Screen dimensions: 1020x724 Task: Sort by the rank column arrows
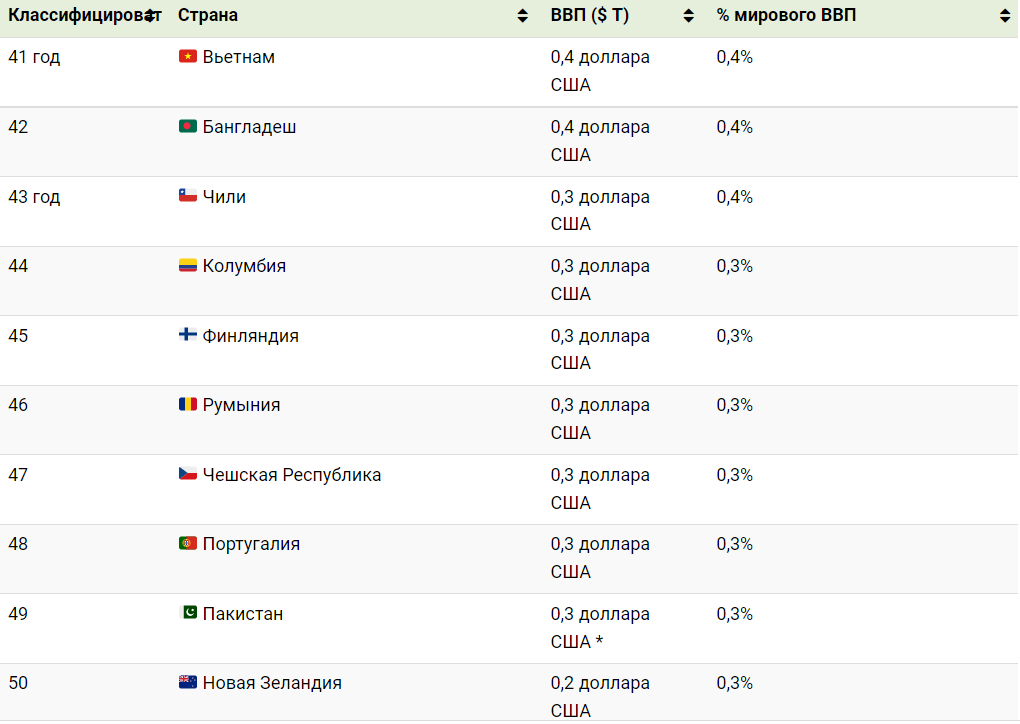point(150,16)
